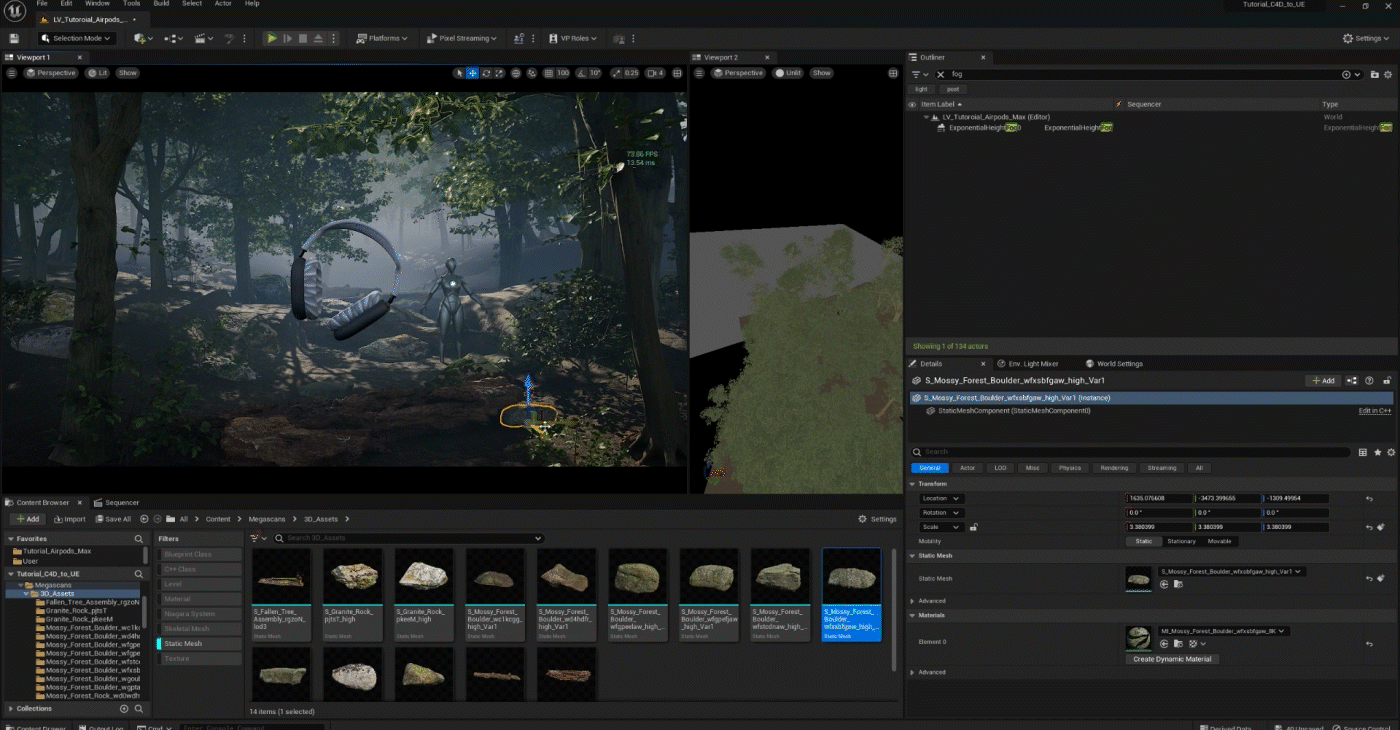
Task: Open the Build menu
Action: click(x=161, y=3)
